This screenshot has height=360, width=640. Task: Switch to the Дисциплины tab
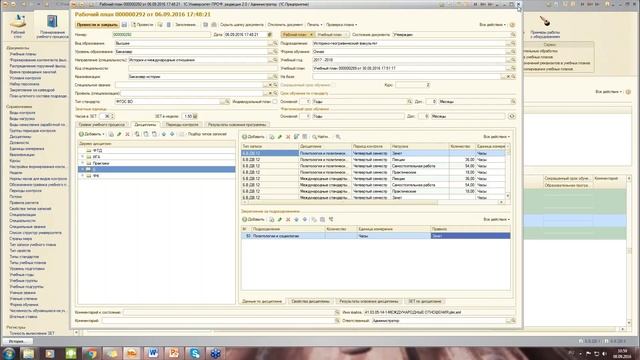tap(145, 124)
